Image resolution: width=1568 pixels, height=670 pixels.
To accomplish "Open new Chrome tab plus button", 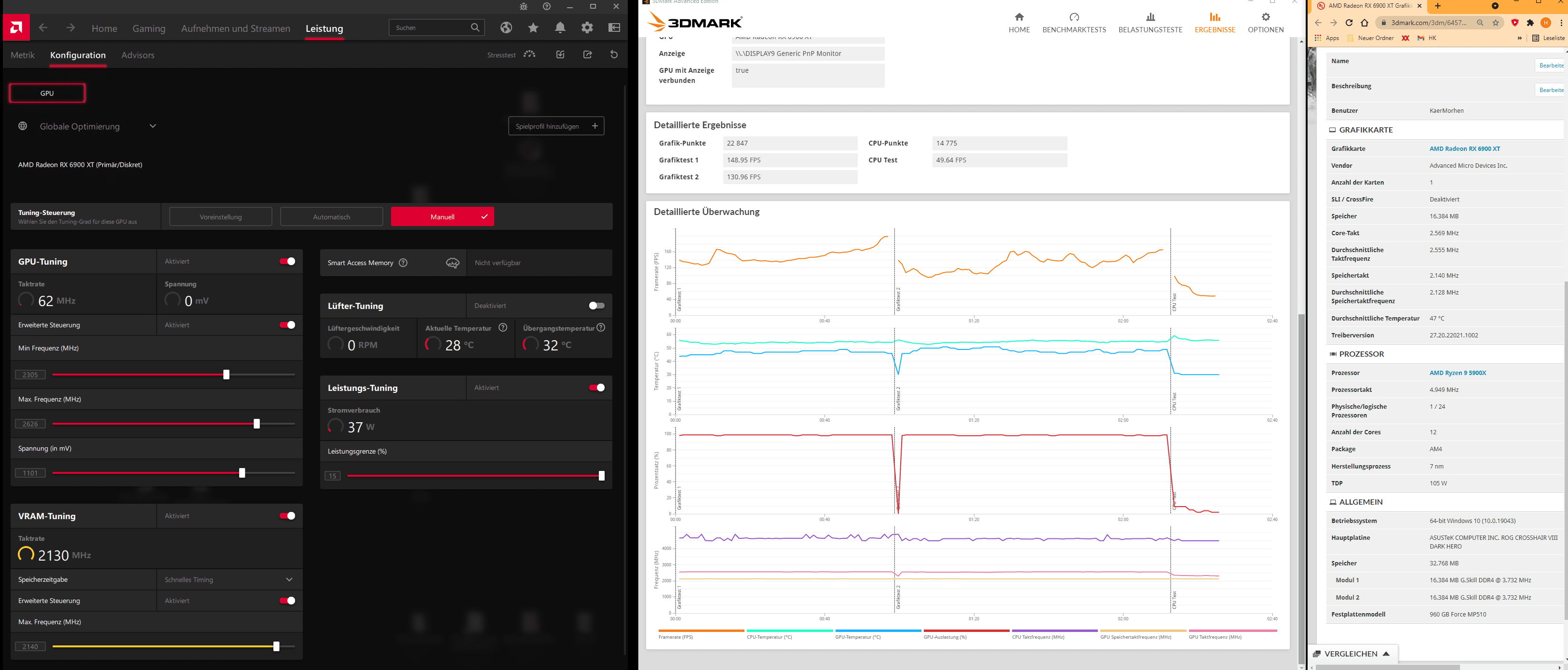I will [1438, 6].
